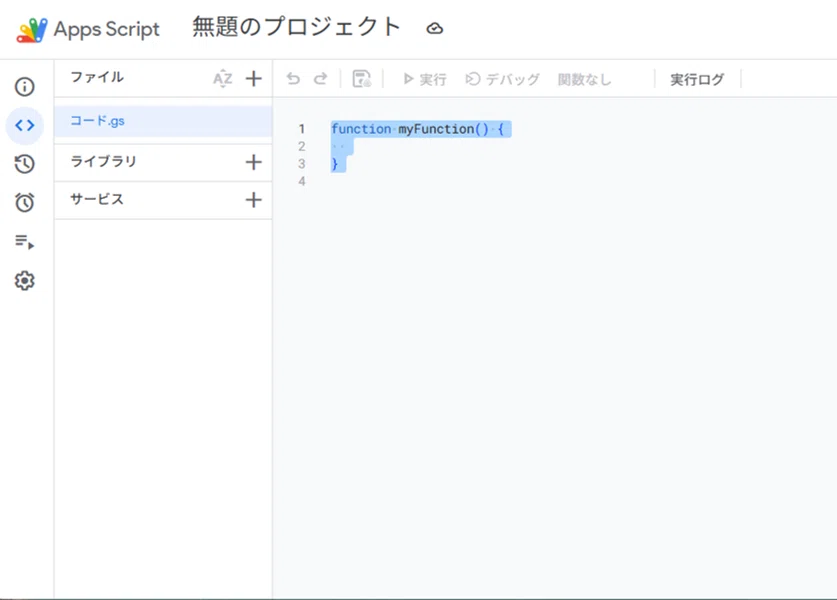This screenshot has width=837, height=600.
Task: Add a service with plus icon
Action: pos(254,200)
